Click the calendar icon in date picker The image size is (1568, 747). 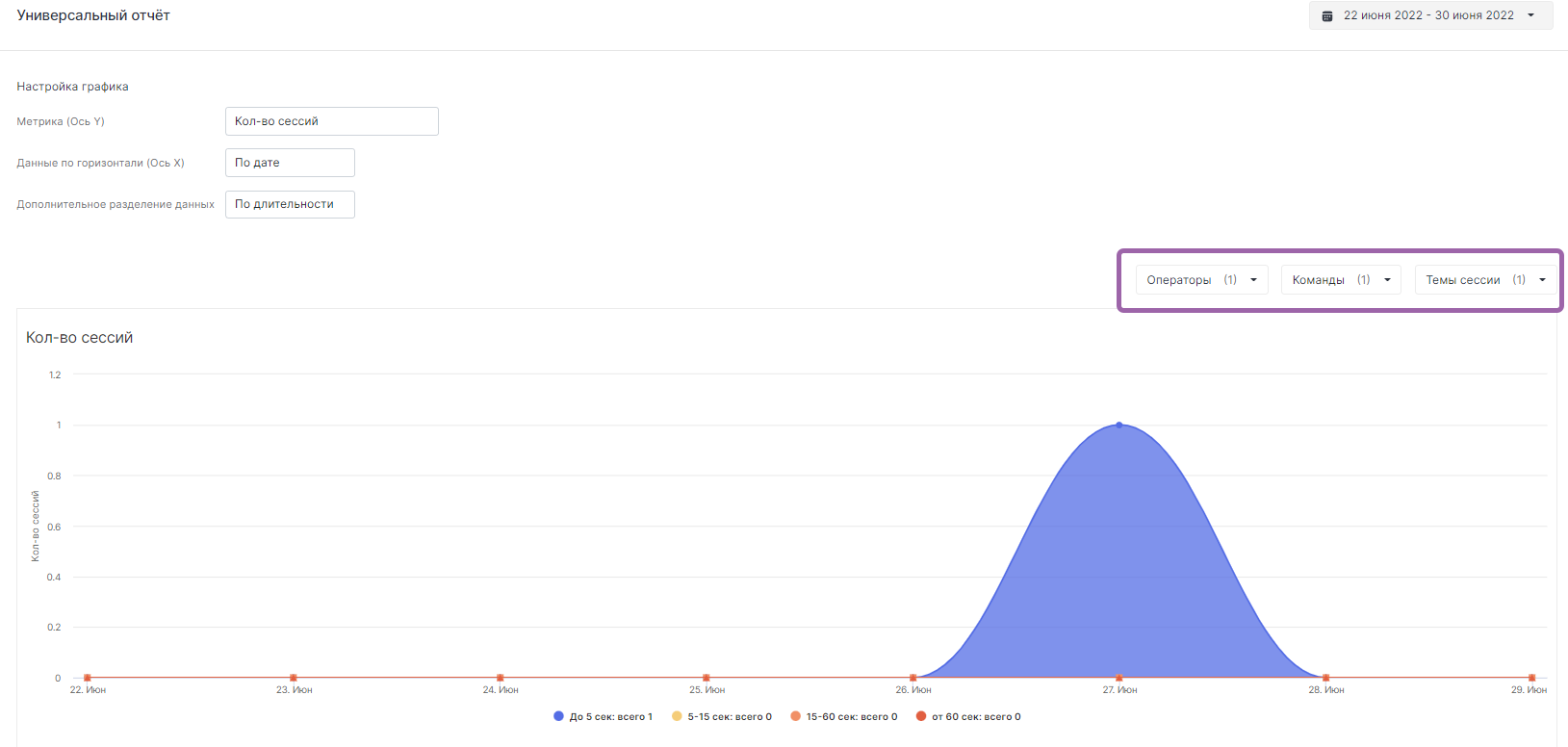[x=1327, y=16]
